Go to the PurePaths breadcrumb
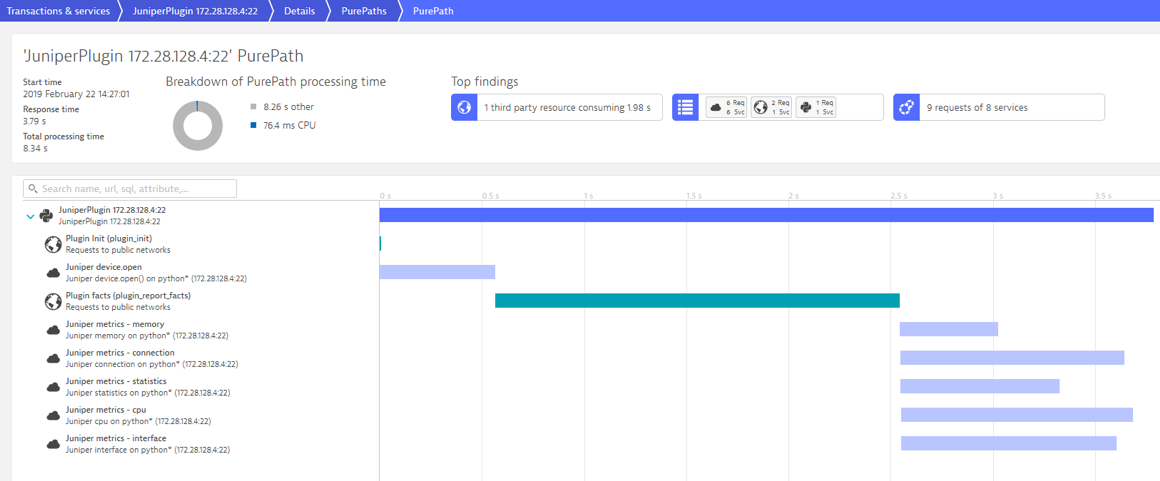1160x481 pixels. coord(362,11)
